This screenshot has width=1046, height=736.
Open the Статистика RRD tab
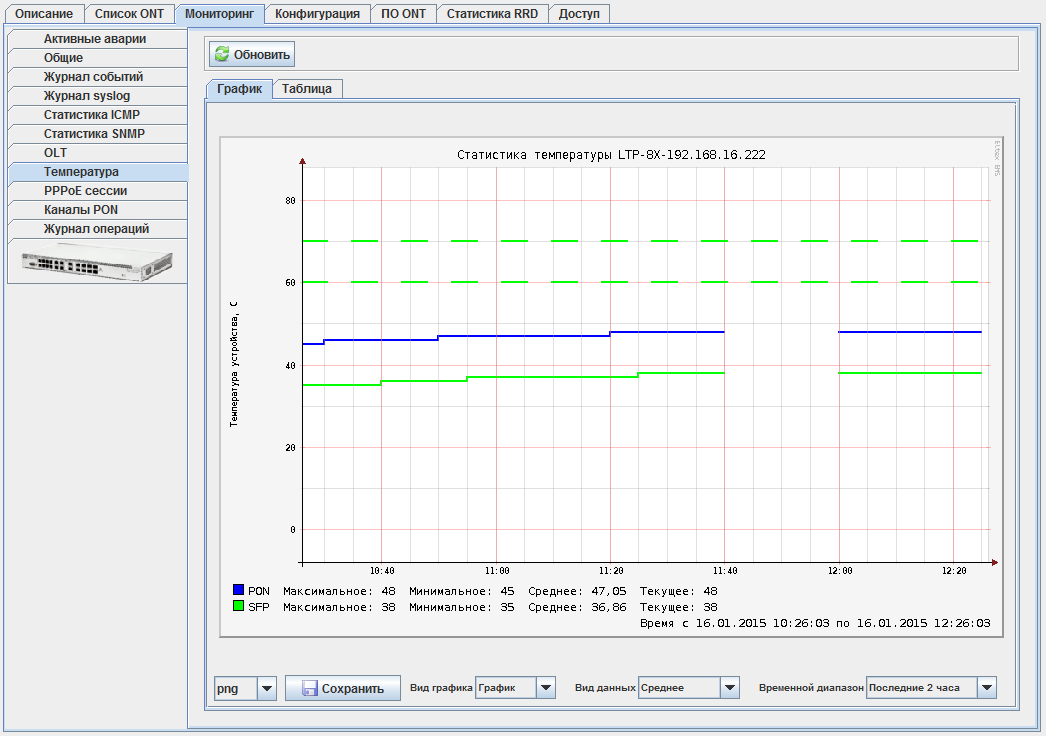pos(491,14)
